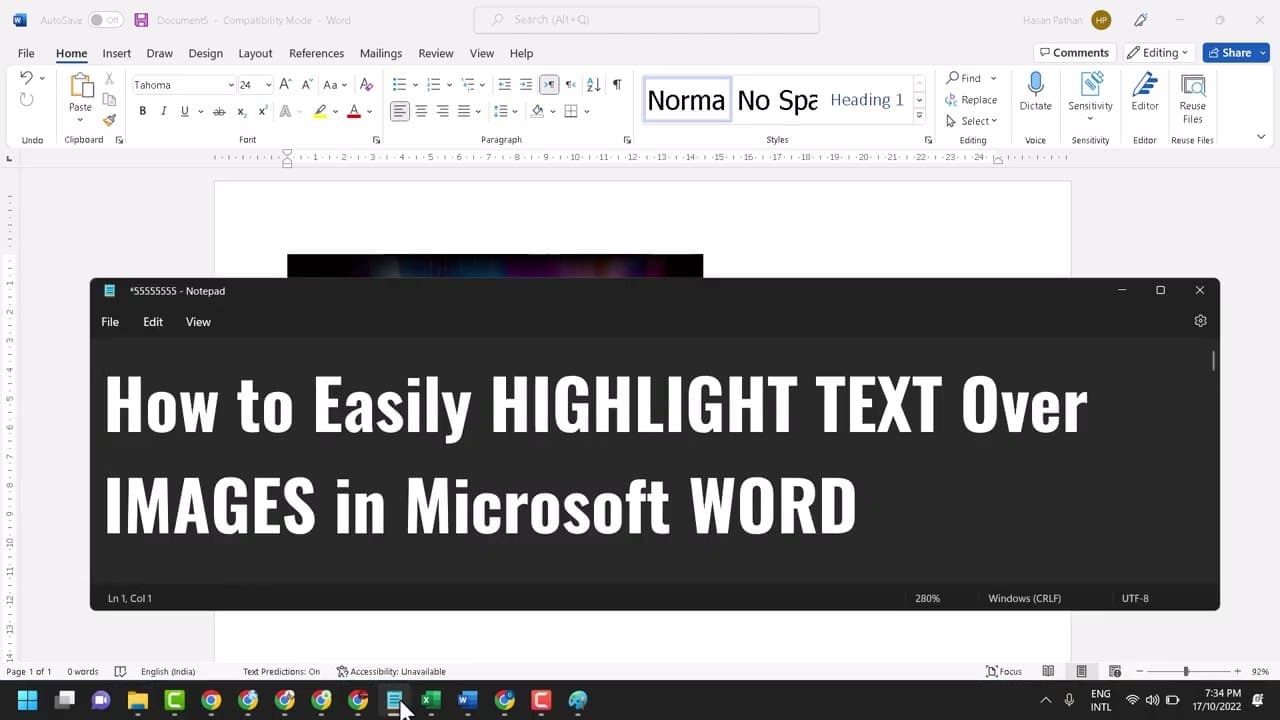
Task: Apply strikethrough formatting
Action: 219,111
